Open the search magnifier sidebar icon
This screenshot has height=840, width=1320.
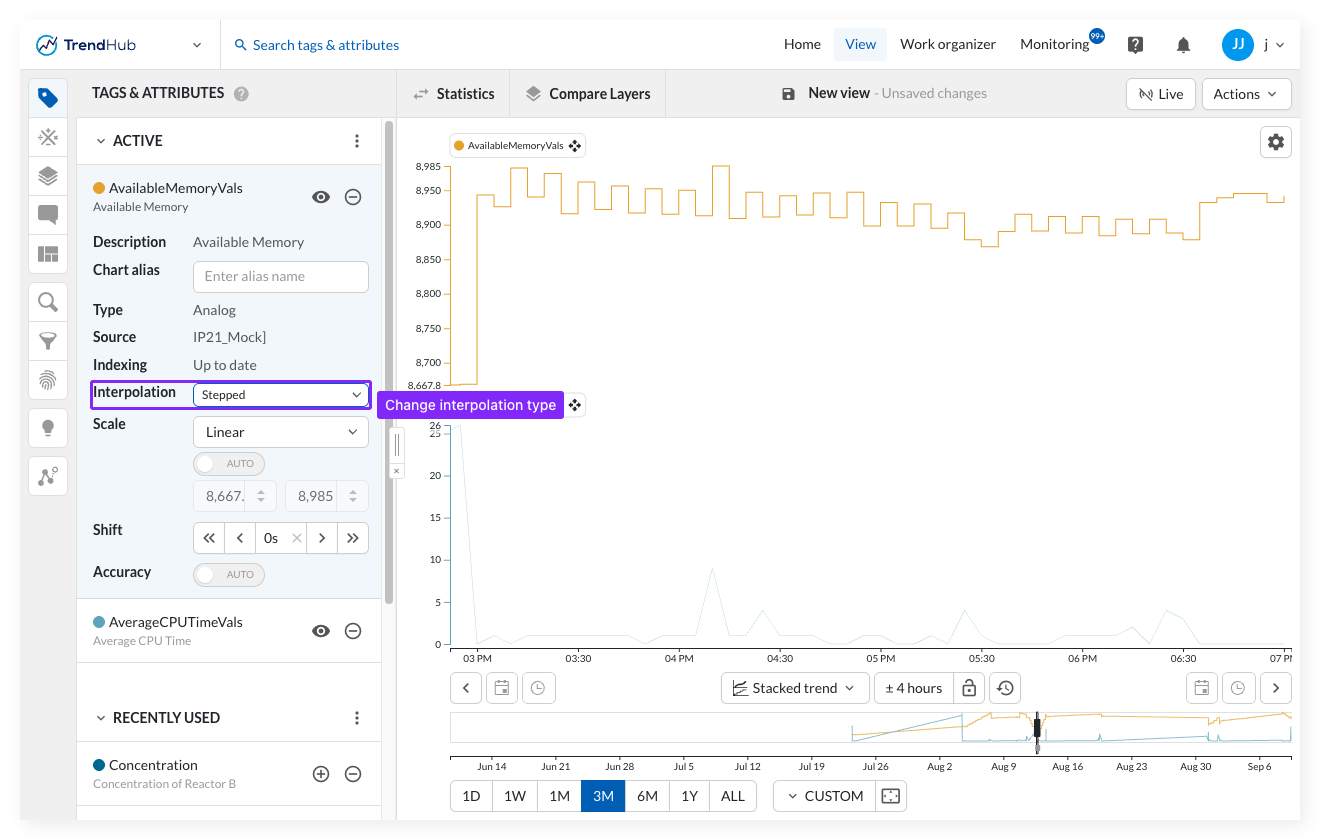[x=47, y=301]
